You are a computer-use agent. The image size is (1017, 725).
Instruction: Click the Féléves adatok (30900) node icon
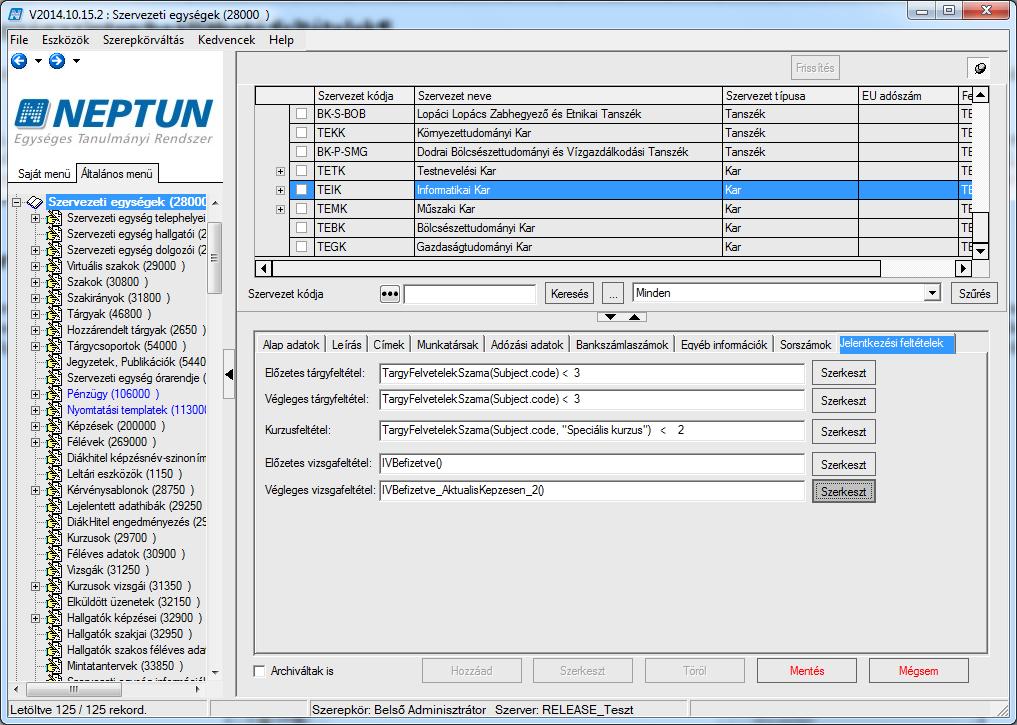coord(54,554)
